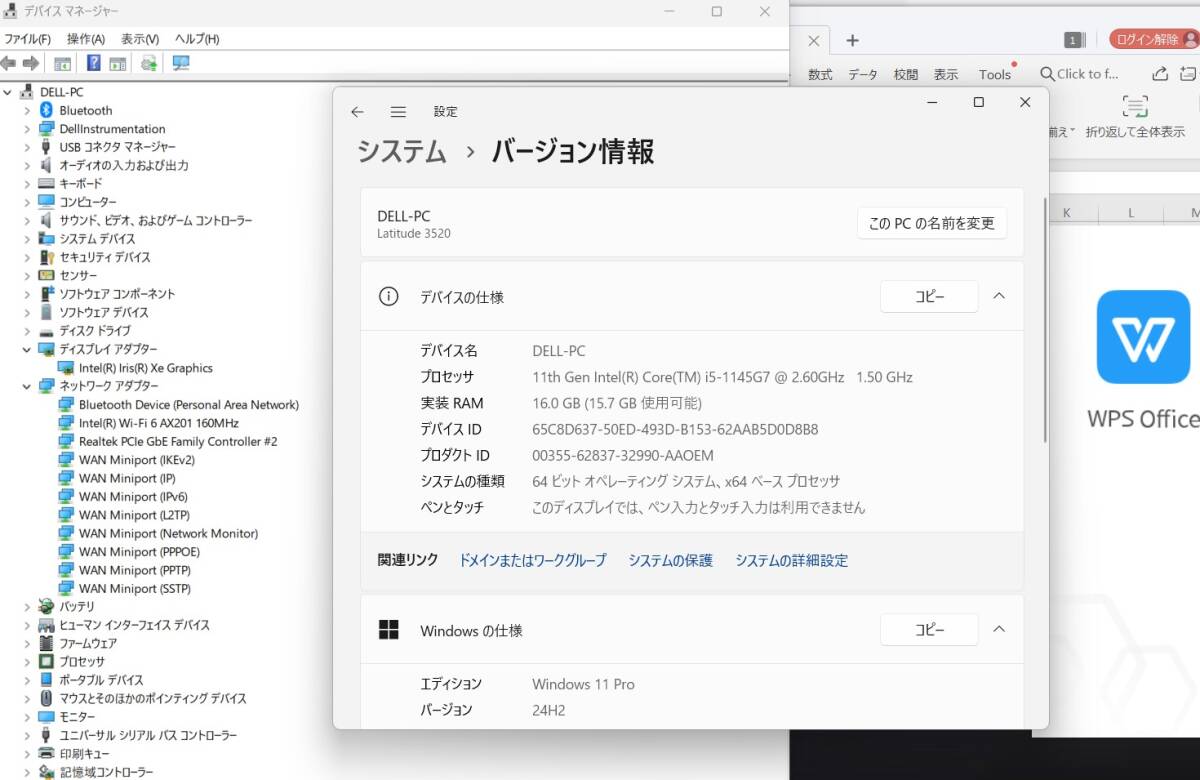
Task: Click the info icon beside デバイスの仕様
Action: click(388, 296)
